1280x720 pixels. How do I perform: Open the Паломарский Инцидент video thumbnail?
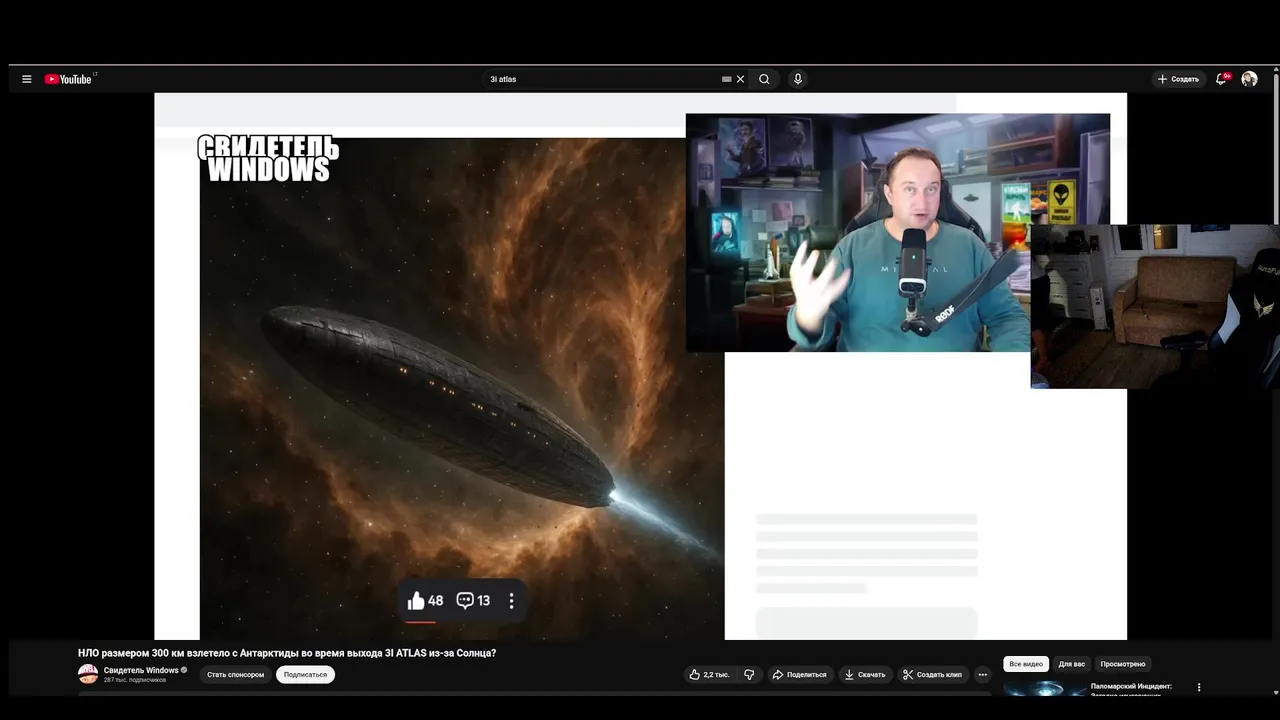(x=1044, y=688)
